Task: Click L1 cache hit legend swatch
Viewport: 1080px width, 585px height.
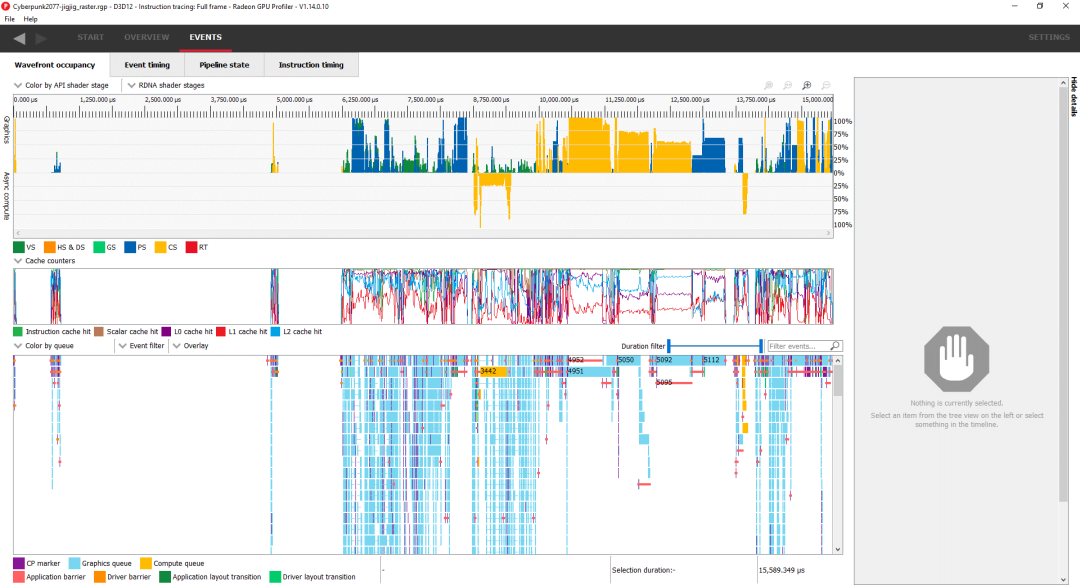Action: click(x=221, y=331)
